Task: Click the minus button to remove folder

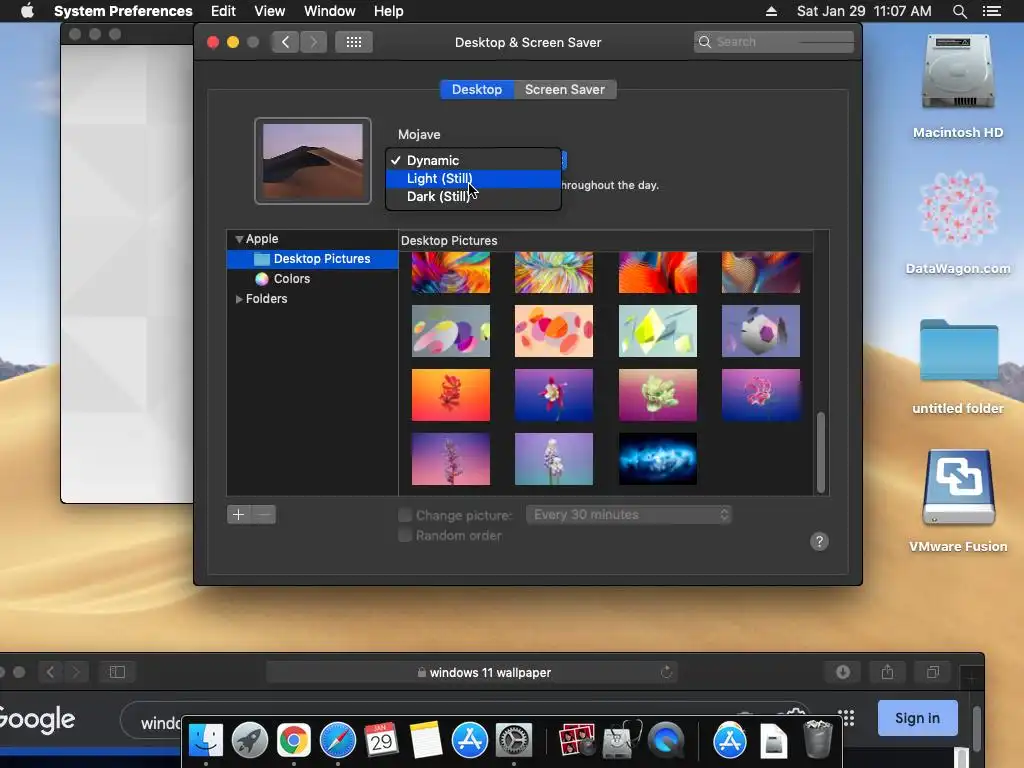Action: click(264, 515)
